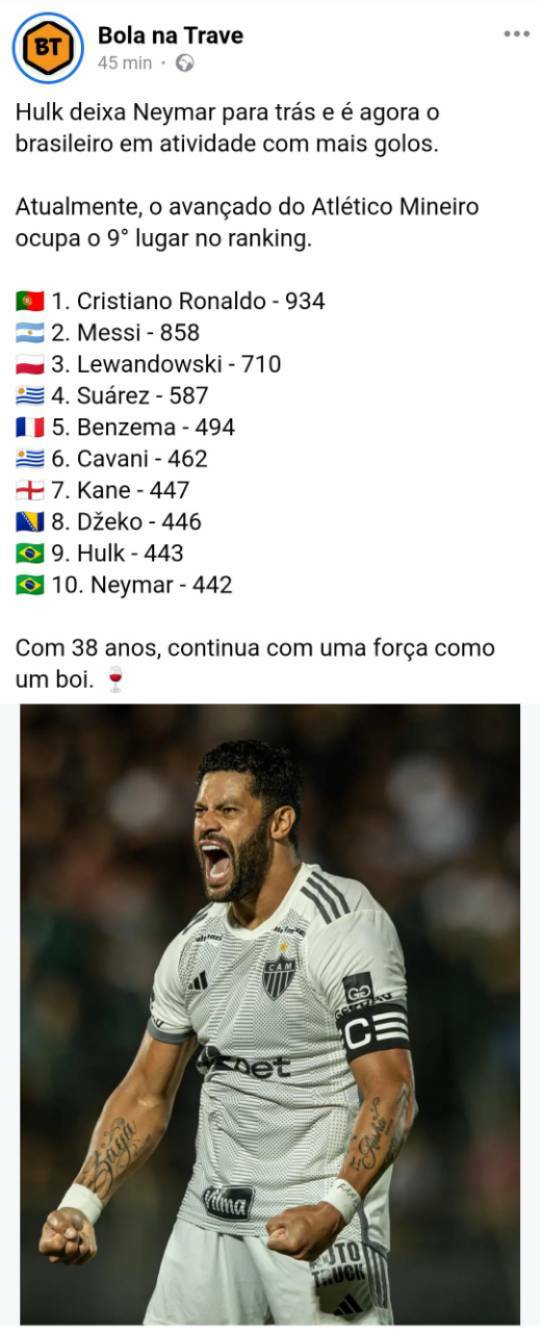Click the Uruguay flag beside Cavani
Viewport: 540px width, 1330px height.
30,459
